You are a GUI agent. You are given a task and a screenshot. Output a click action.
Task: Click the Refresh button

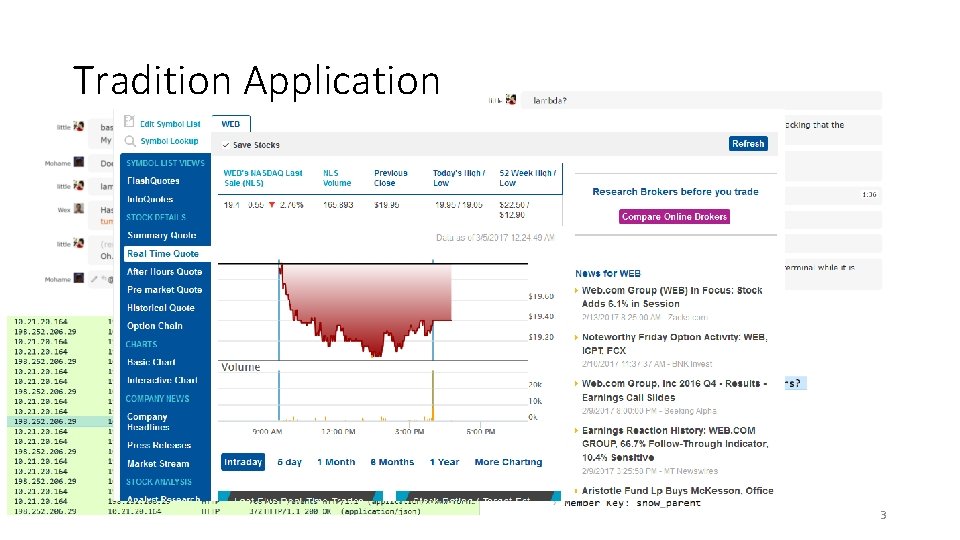pyautogui.click(x=748, y=143)
